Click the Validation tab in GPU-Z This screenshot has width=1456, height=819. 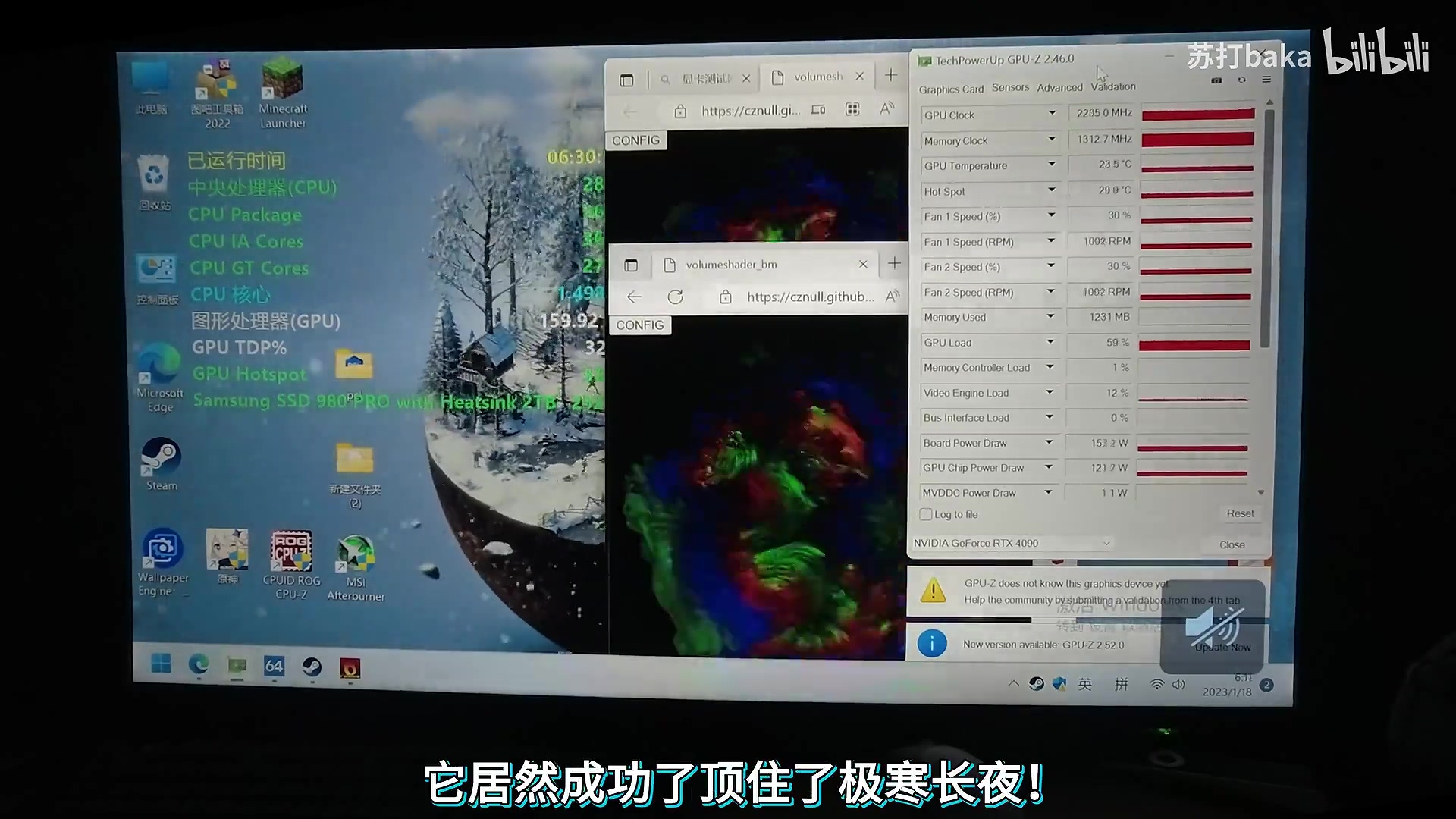(x=1113, y=88)
